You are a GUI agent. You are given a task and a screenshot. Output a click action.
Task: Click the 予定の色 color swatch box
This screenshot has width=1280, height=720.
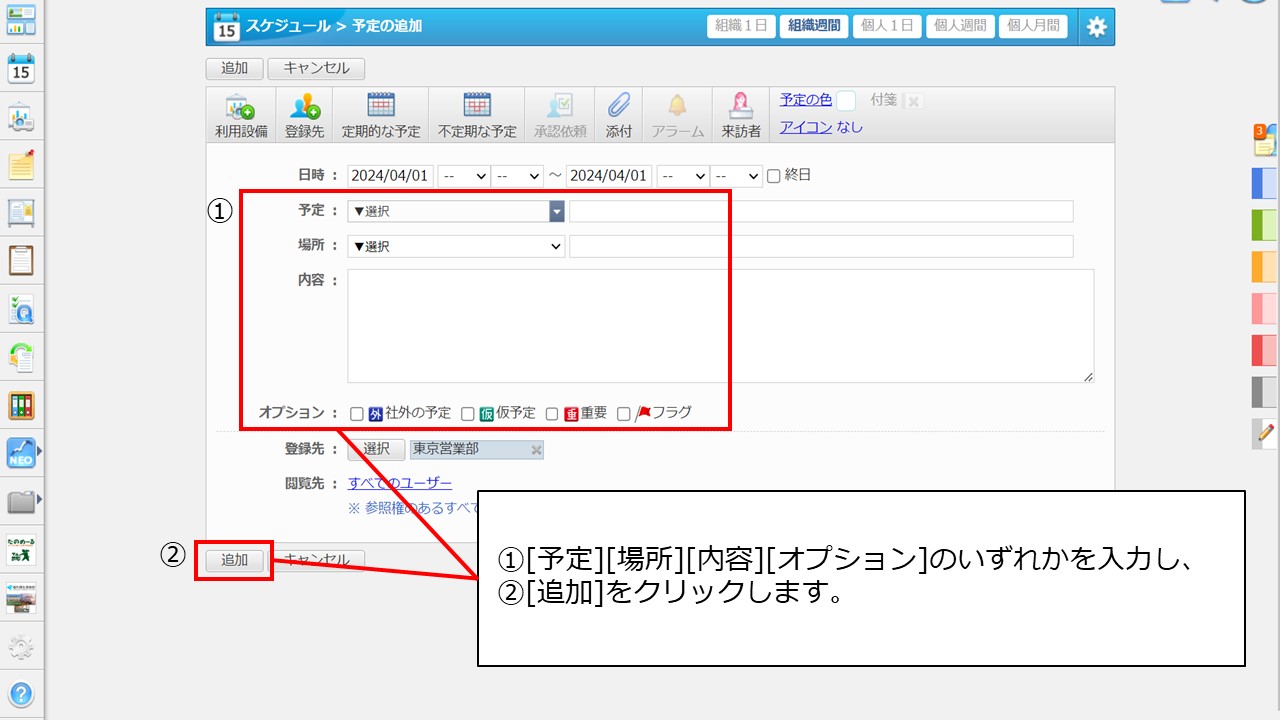[x=846, y=100]
